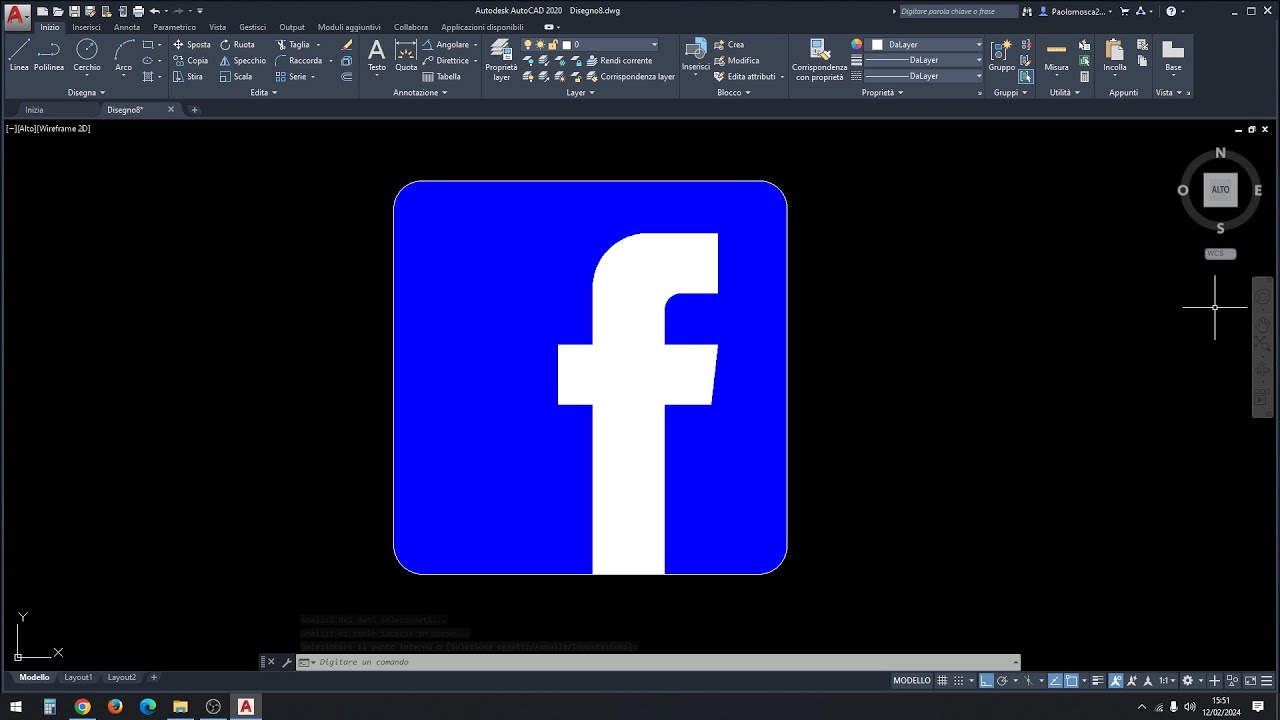Toggle isometric drafting in status bar

point(1029,680)
